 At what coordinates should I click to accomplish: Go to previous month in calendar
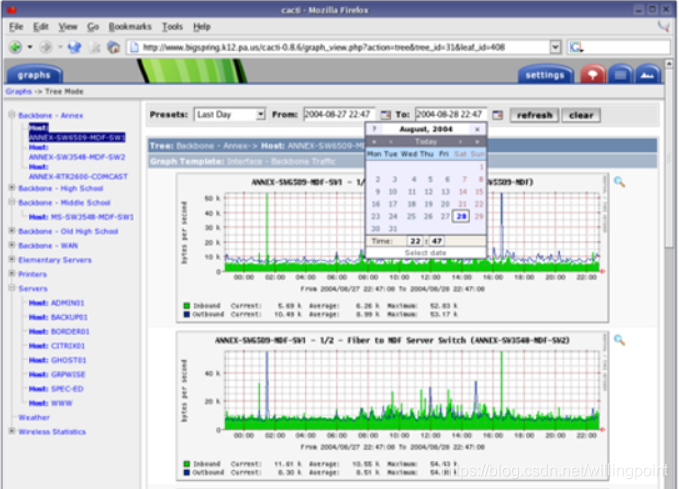391,142
